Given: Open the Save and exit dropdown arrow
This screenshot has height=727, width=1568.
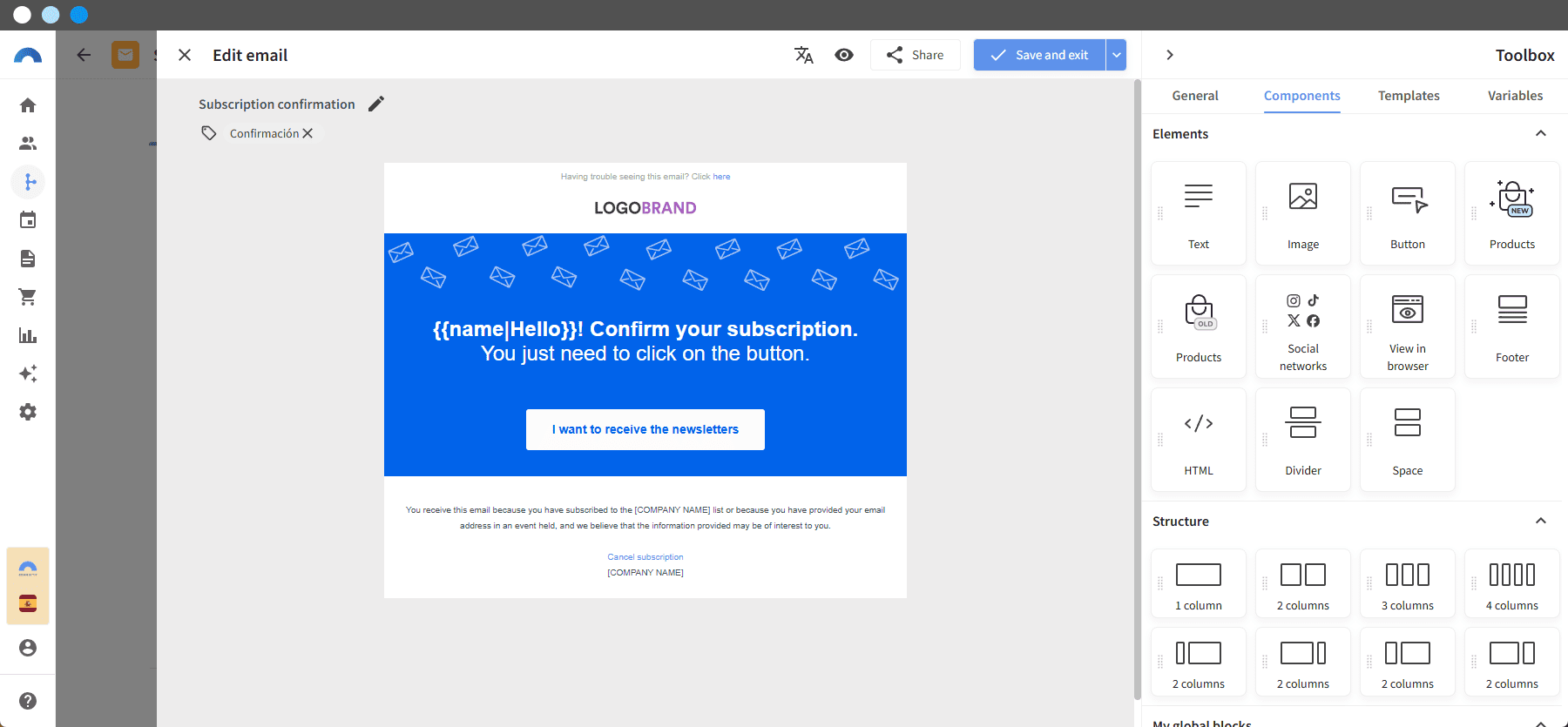Looking at the screenshot, I should coord(1116,55).
